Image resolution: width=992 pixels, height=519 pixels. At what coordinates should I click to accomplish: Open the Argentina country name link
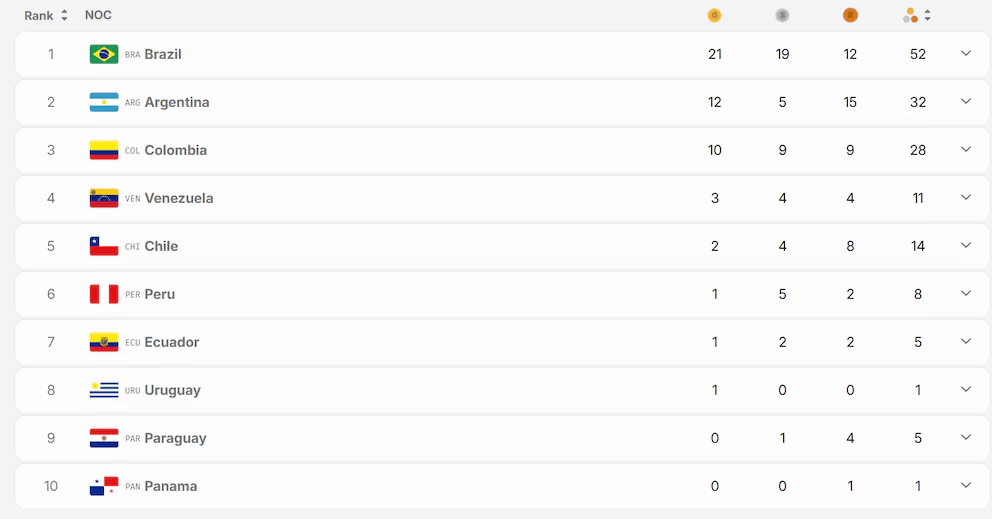tap(177, 103)
